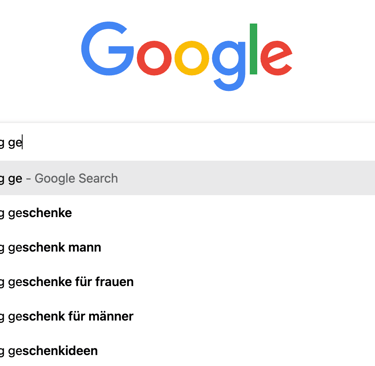Click the yellow o in Google logo

[x=192, y=58]
